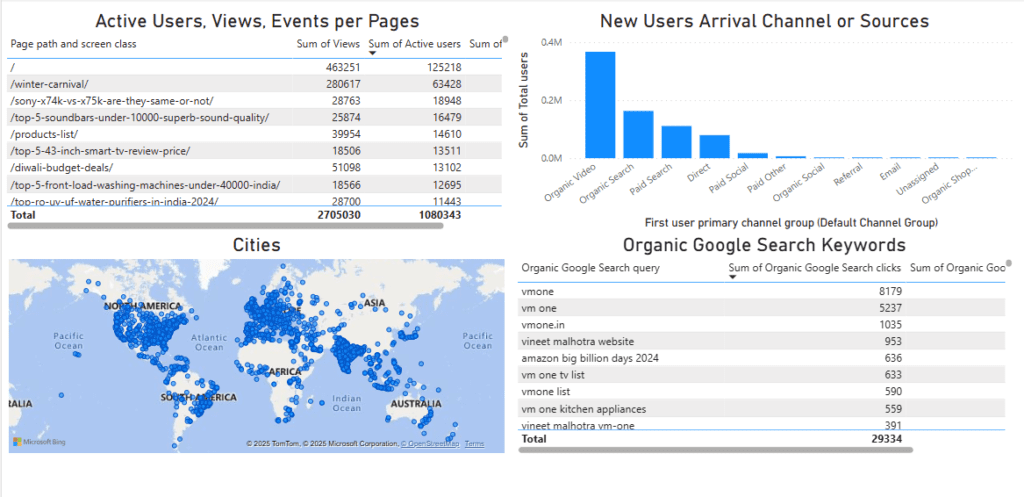Select /sony-x74k-vs-x75k-are-they-same-or-not/ row
The image size is (1024, 497).
[255, 101]
